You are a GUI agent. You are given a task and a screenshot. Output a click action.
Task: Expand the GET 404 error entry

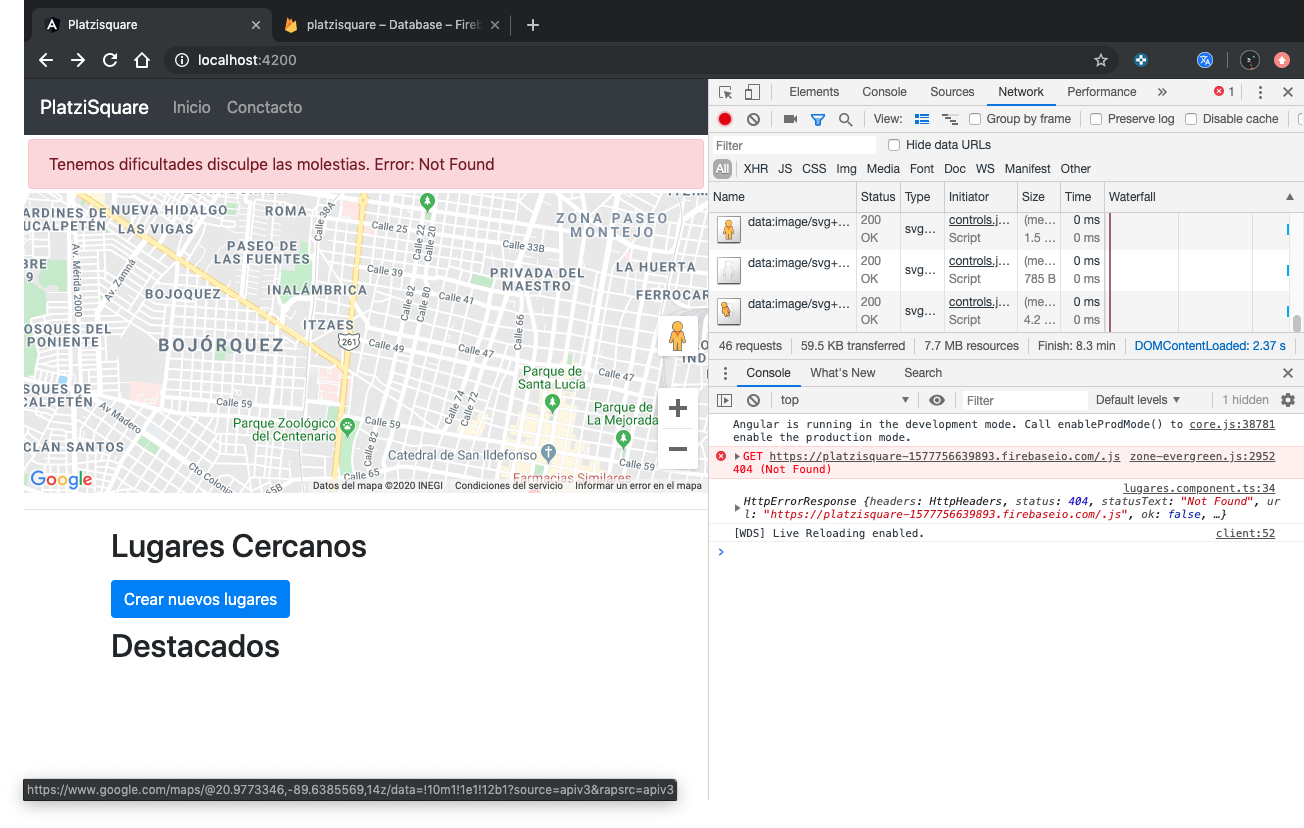pyautogui.click(x=737, y=457)
